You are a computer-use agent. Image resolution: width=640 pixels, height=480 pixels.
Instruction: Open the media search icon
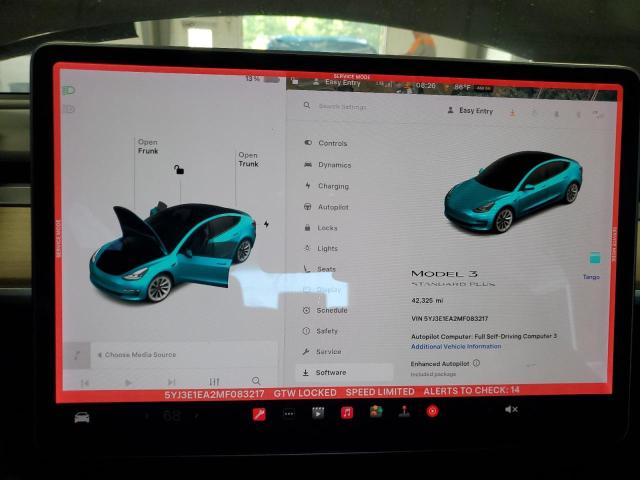pos(256,381)
